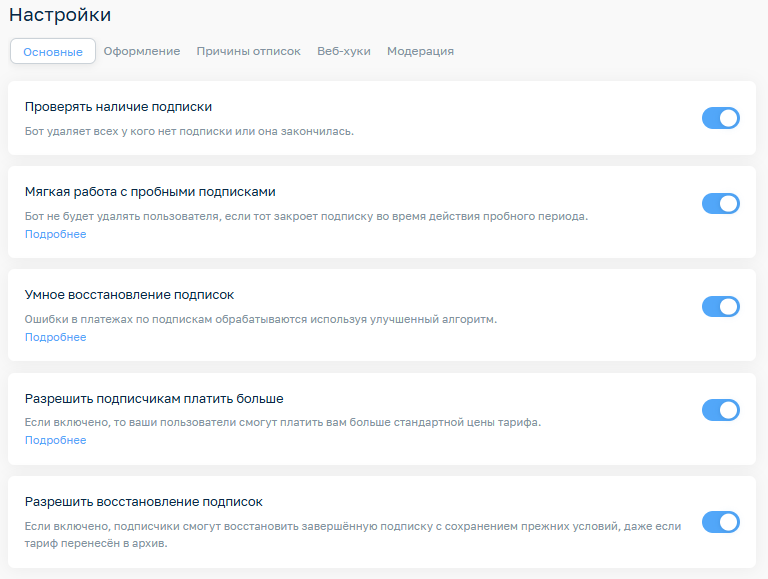Click 'Проверять наличие подписки' title text
The width and height of the screenshot is (768, 579).
click(119, 107)
